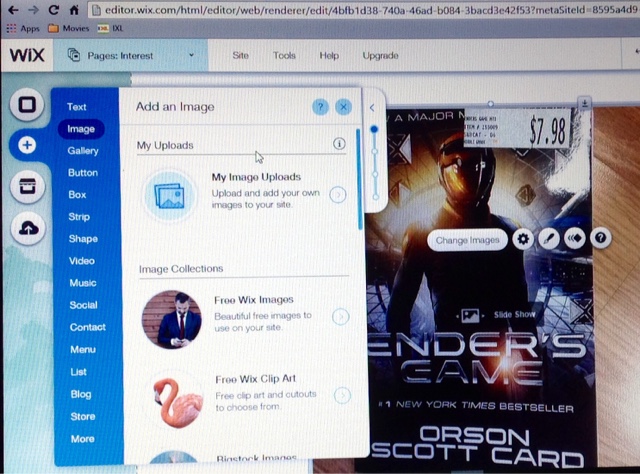Click the animation diamond icon

pyautogui.click(x=575, y=238)
